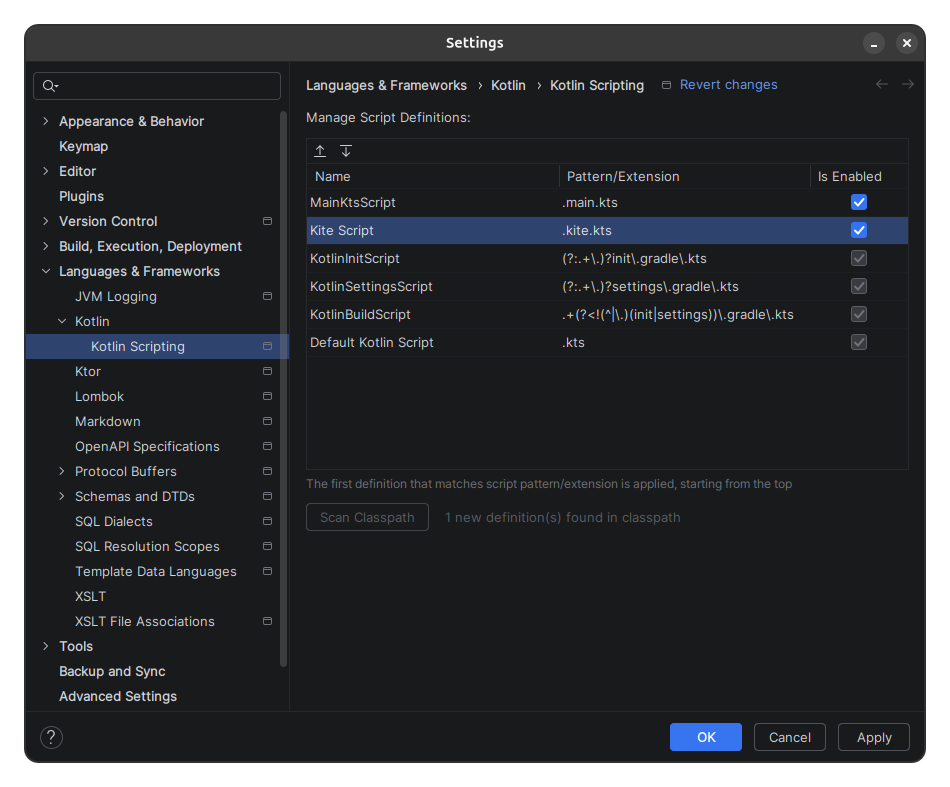Confirm settings with OK button
The width and height of the screenshot is (950, 787).
(x=706, y=737)
